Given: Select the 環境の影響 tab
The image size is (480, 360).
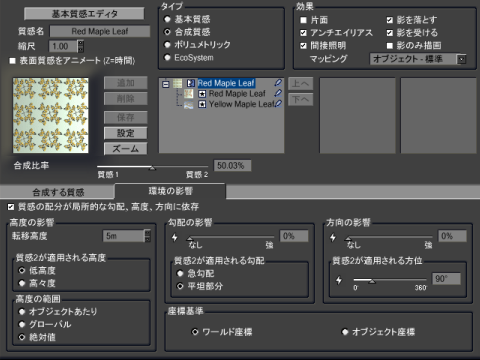Looking at the screenshot, I should tap(170, 191).
